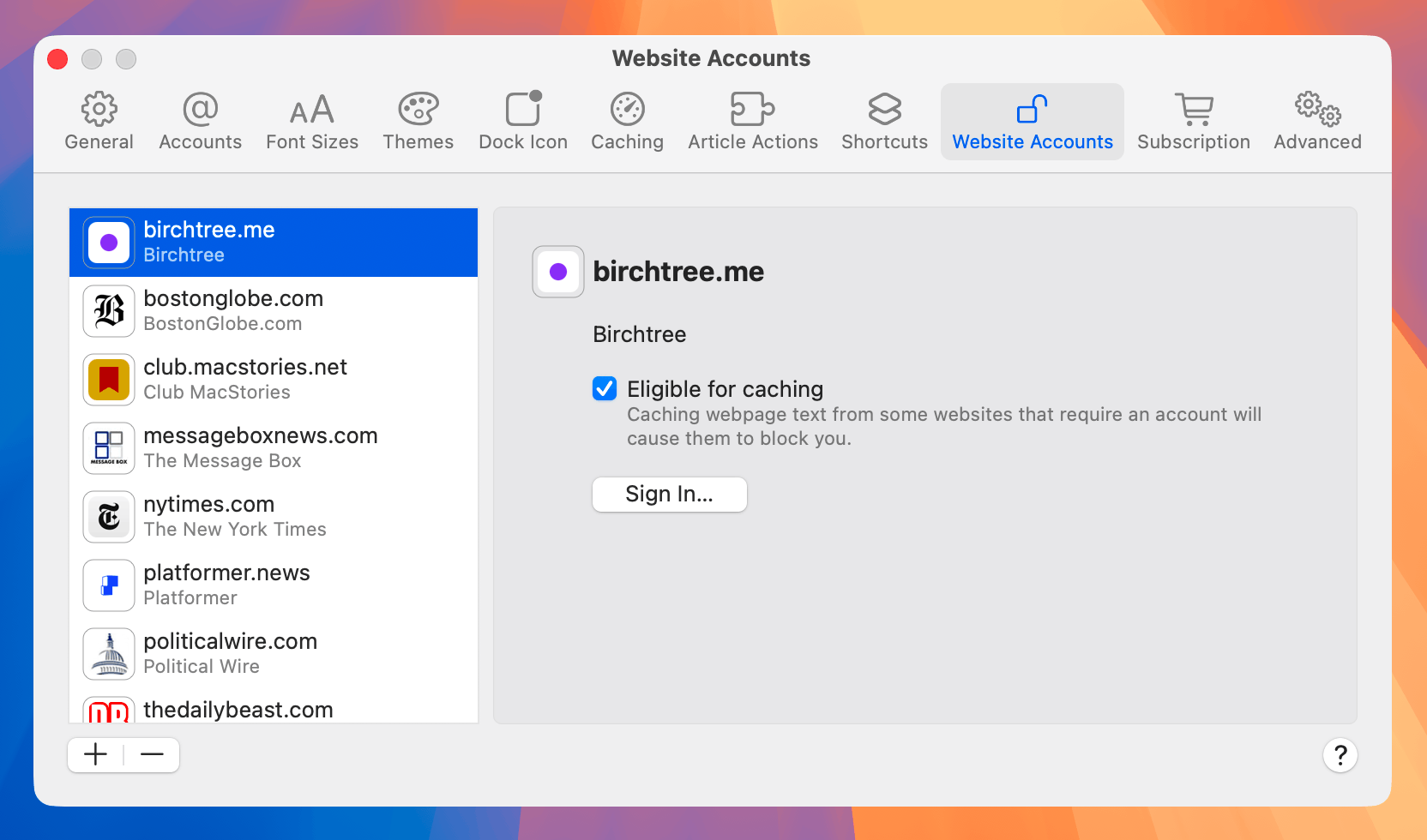Viewport: 1427px width, 840px height.
Task: Open the Subscription cart icon
Action: point(1193,109)
